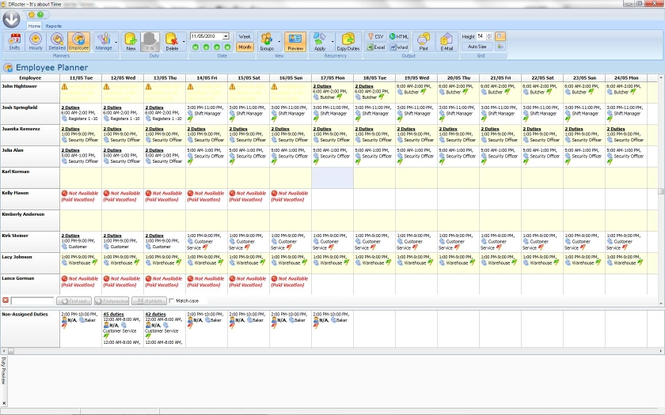Expand the Apply dropdown arrow

click(x=332, y=42)
